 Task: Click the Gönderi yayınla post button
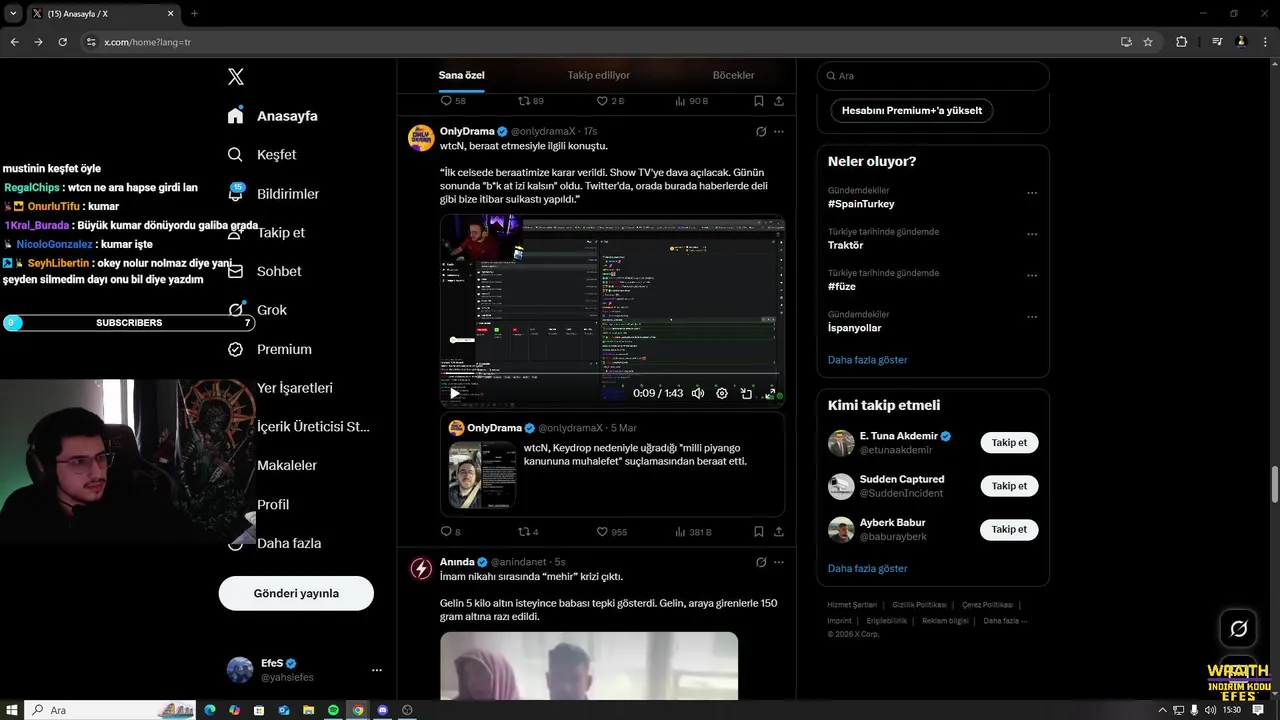(x=296, y=593)
